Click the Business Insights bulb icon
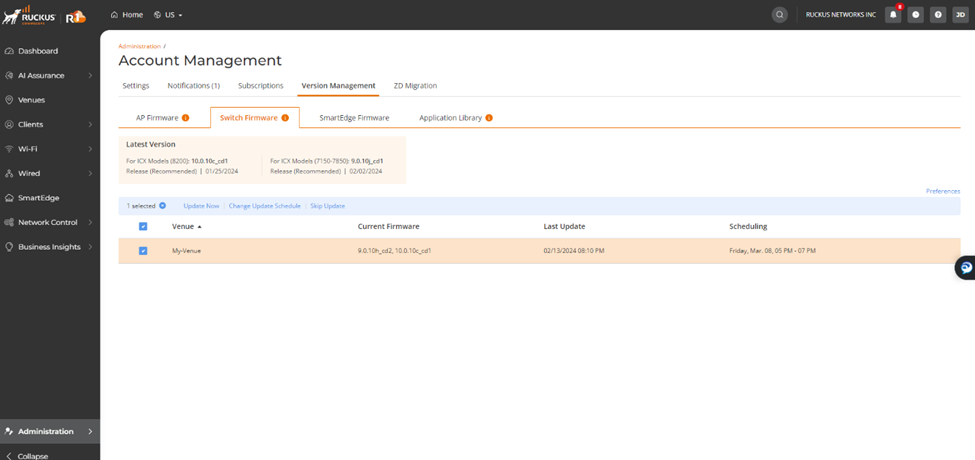 tap(9, 247)
